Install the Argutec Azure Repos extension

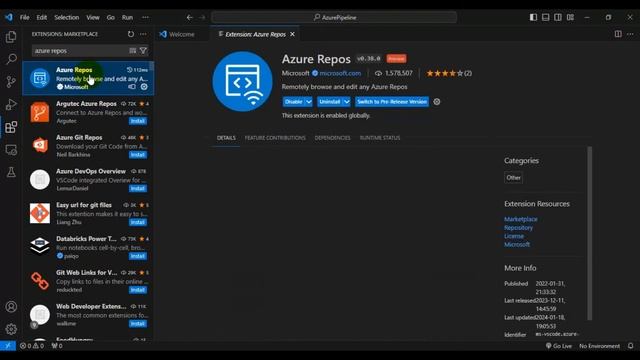(138, 121)
